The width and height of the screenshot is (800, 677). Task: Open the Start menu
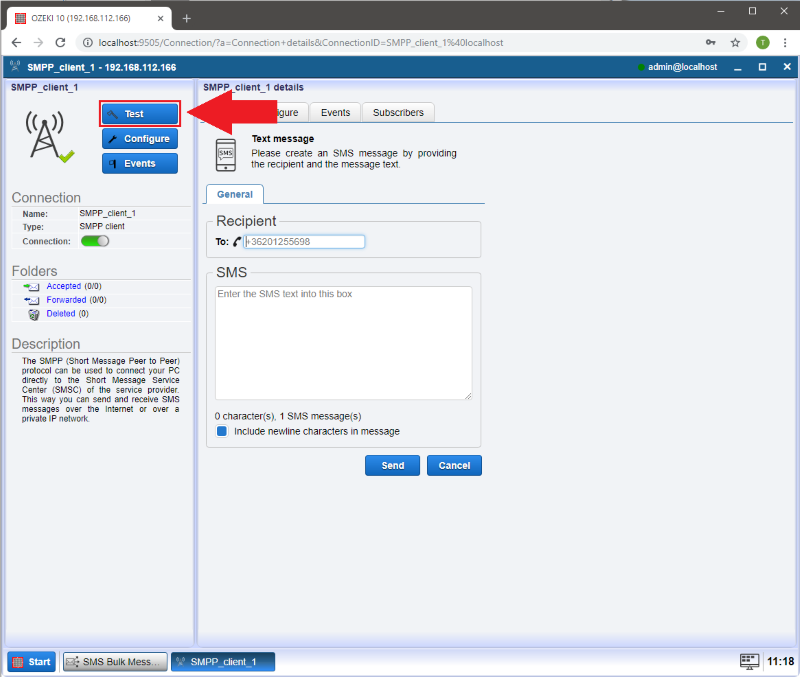coord(31,662)
